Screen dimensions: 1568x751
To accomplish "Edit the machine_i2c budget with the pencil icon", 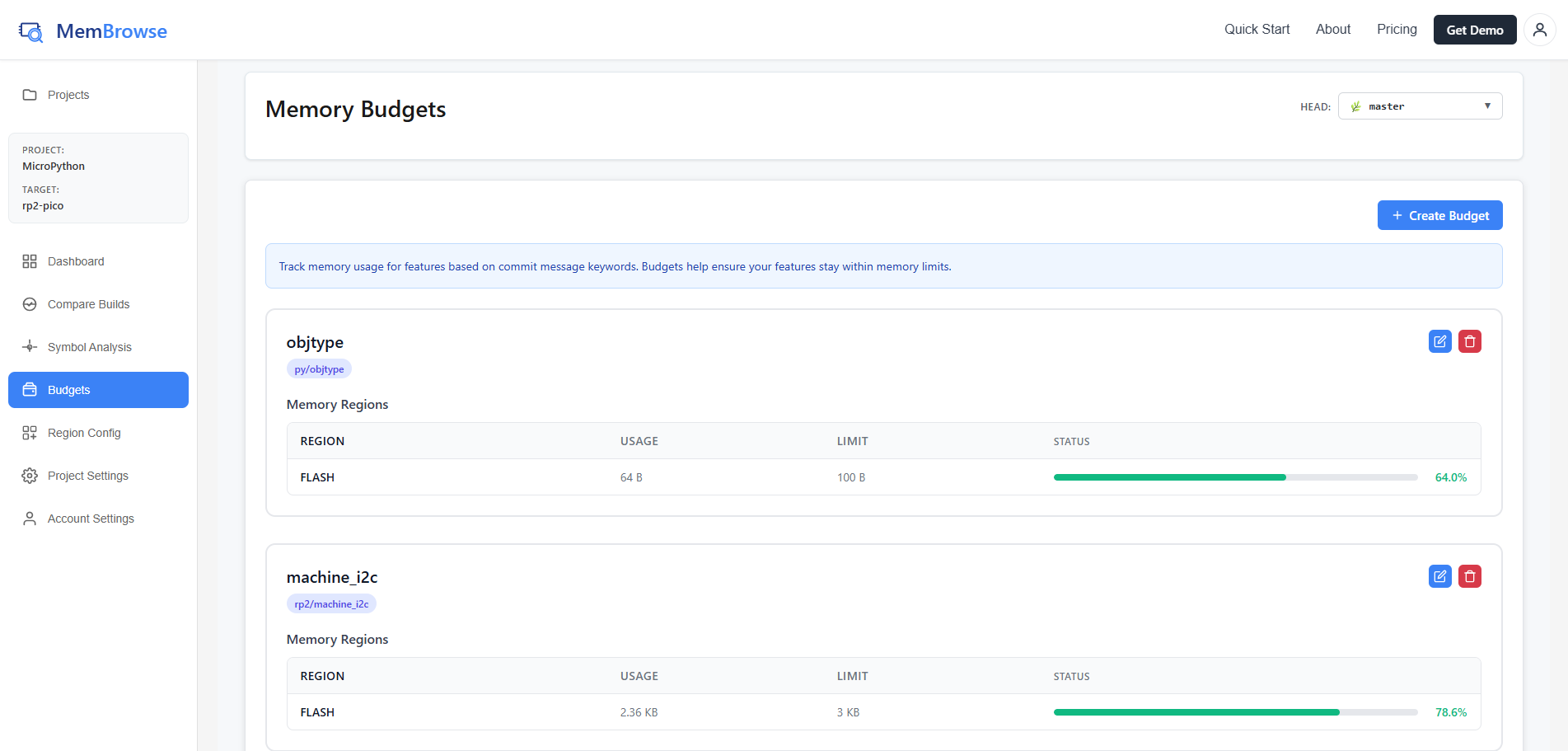I will pyautogui.click(x=1439, y=576).
